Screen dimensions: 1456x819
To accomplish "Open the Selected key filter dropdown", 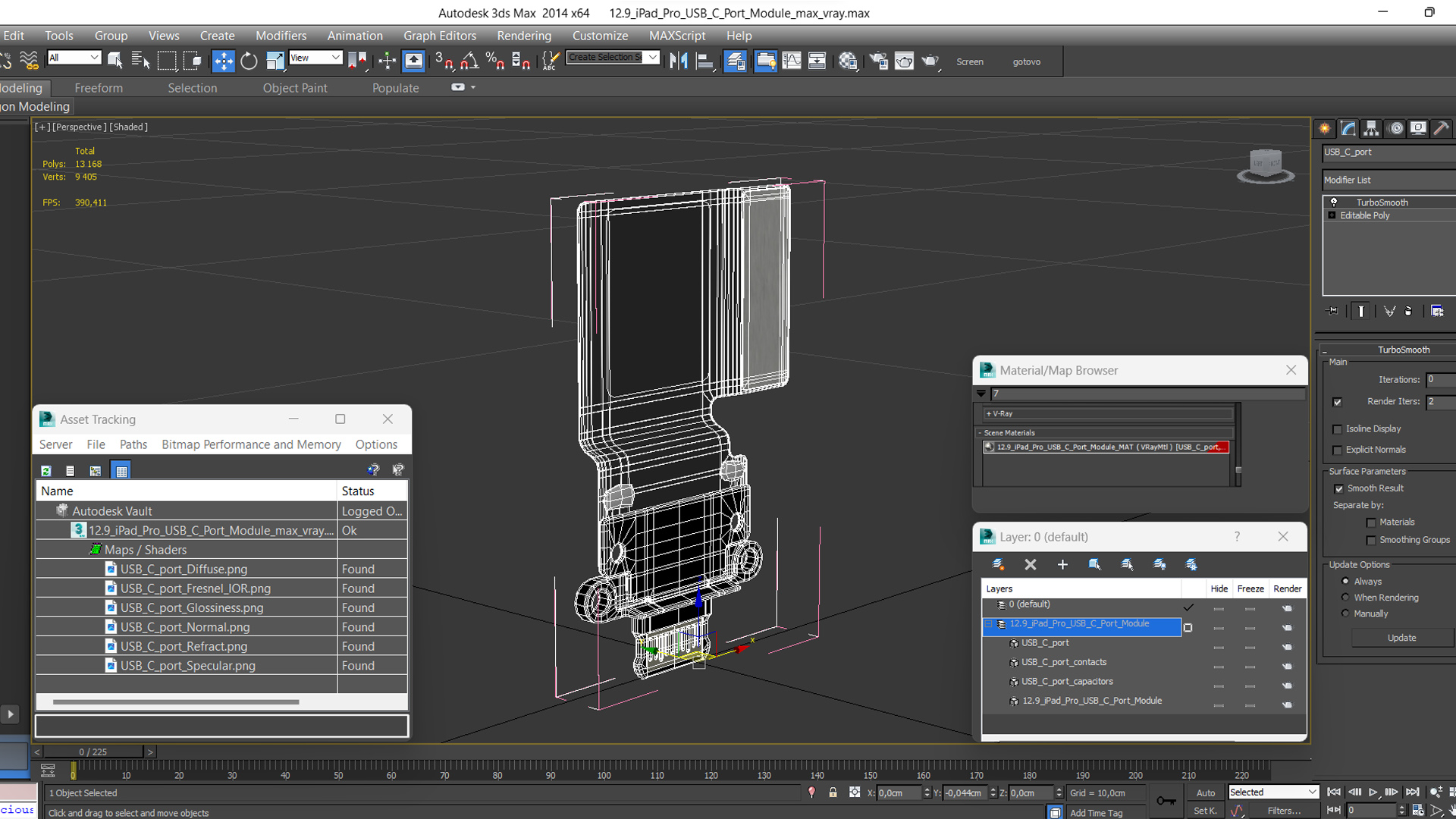I will pyautogui.click(x=1273, y=792).
